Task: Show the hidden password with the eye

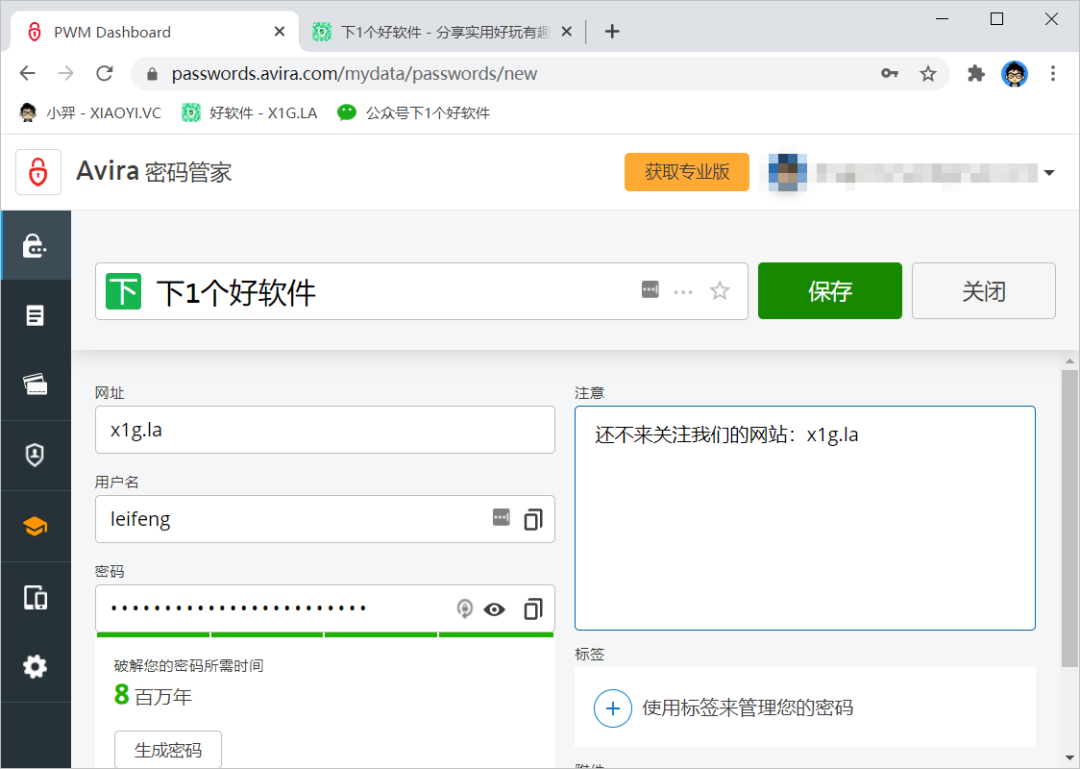Action: coord(495,609)
